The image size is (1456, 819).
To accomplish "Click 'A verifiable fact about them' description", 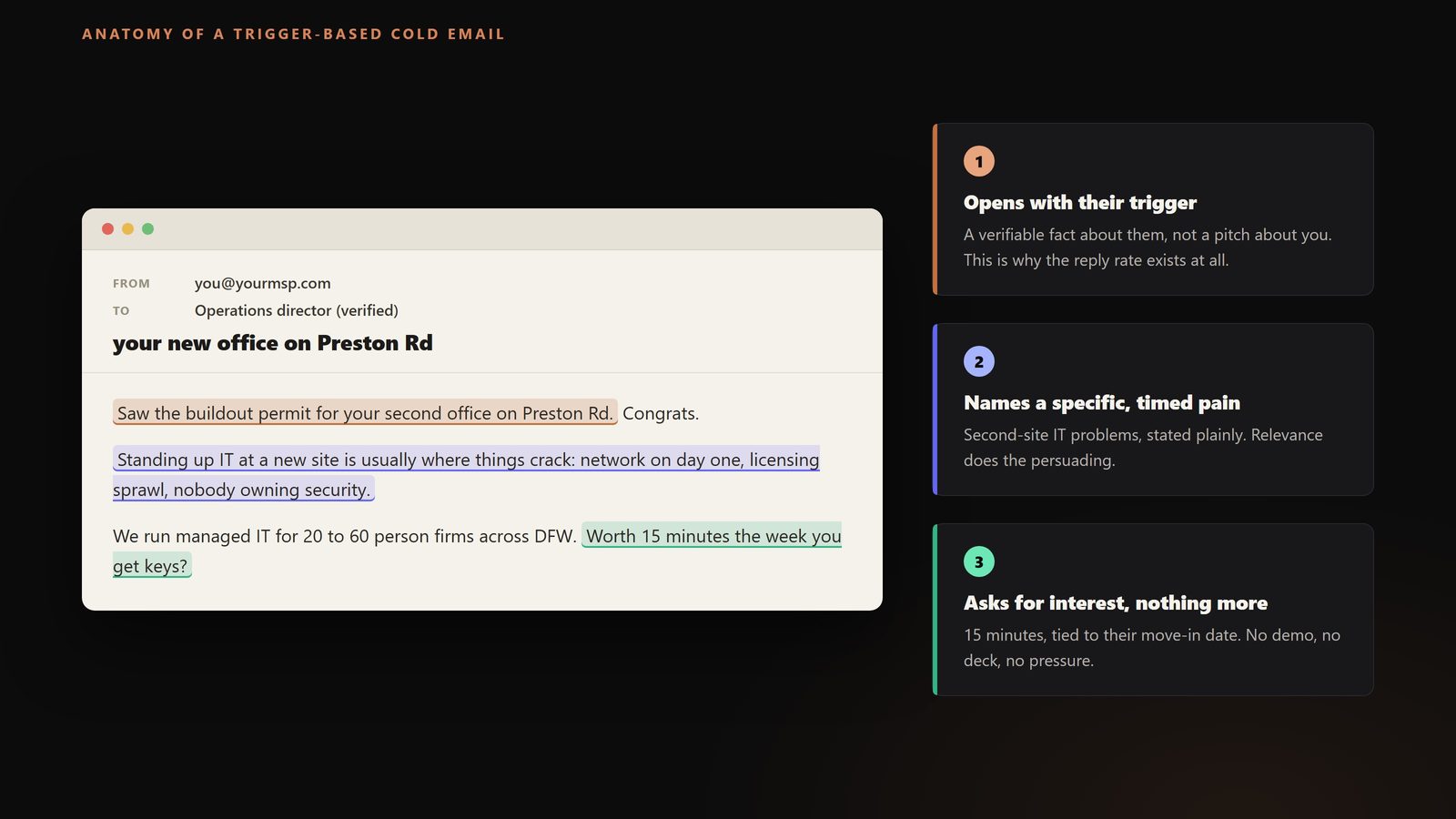I will pyautogui.click(x=1148, y=248).
